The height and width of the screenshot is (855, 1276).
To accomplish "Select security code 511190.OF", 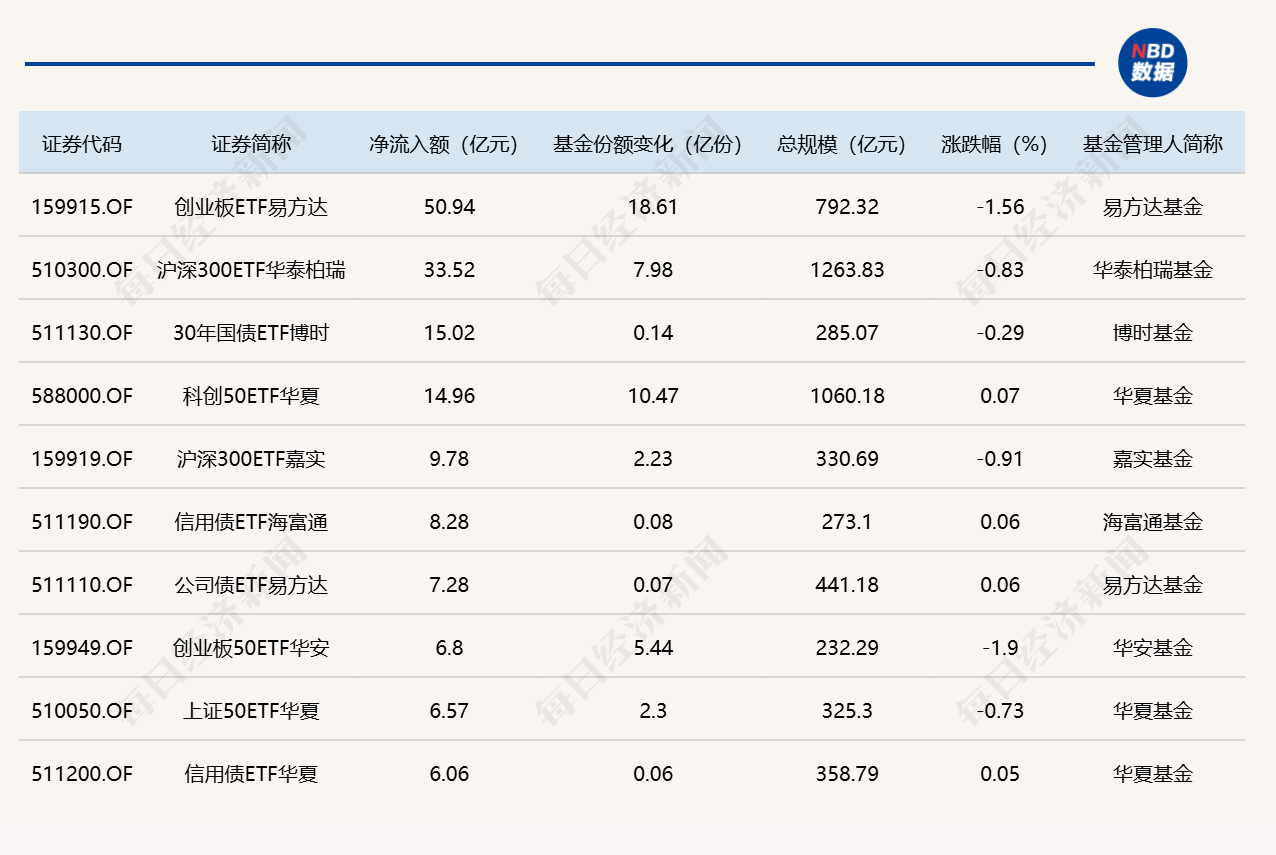I will tap(82, 522).
